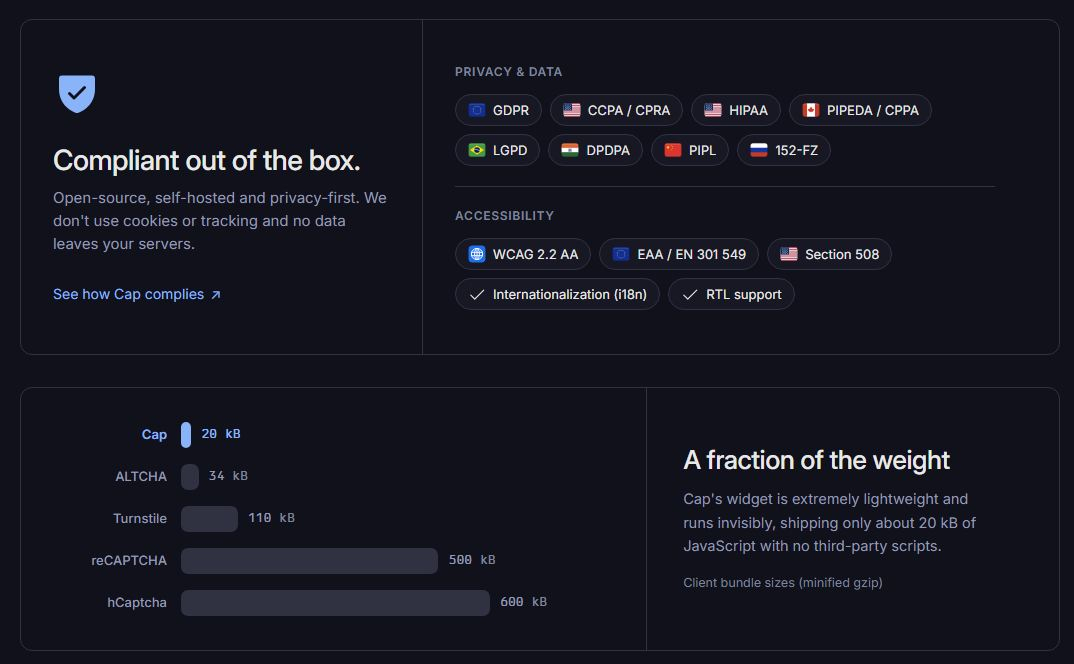Click the RTL support checkmark
The width and height of the screenshot is (1074, 664).
click(x=690, y=295)
